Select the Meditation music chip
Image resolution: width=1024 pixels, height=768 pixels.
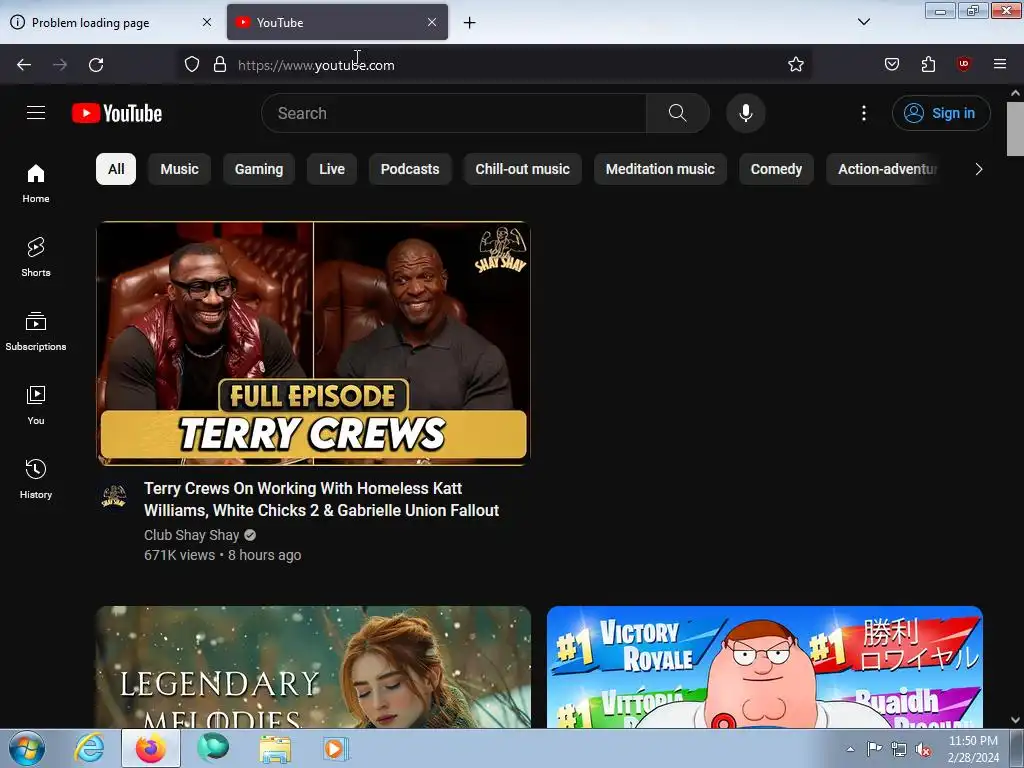(660, 169)
